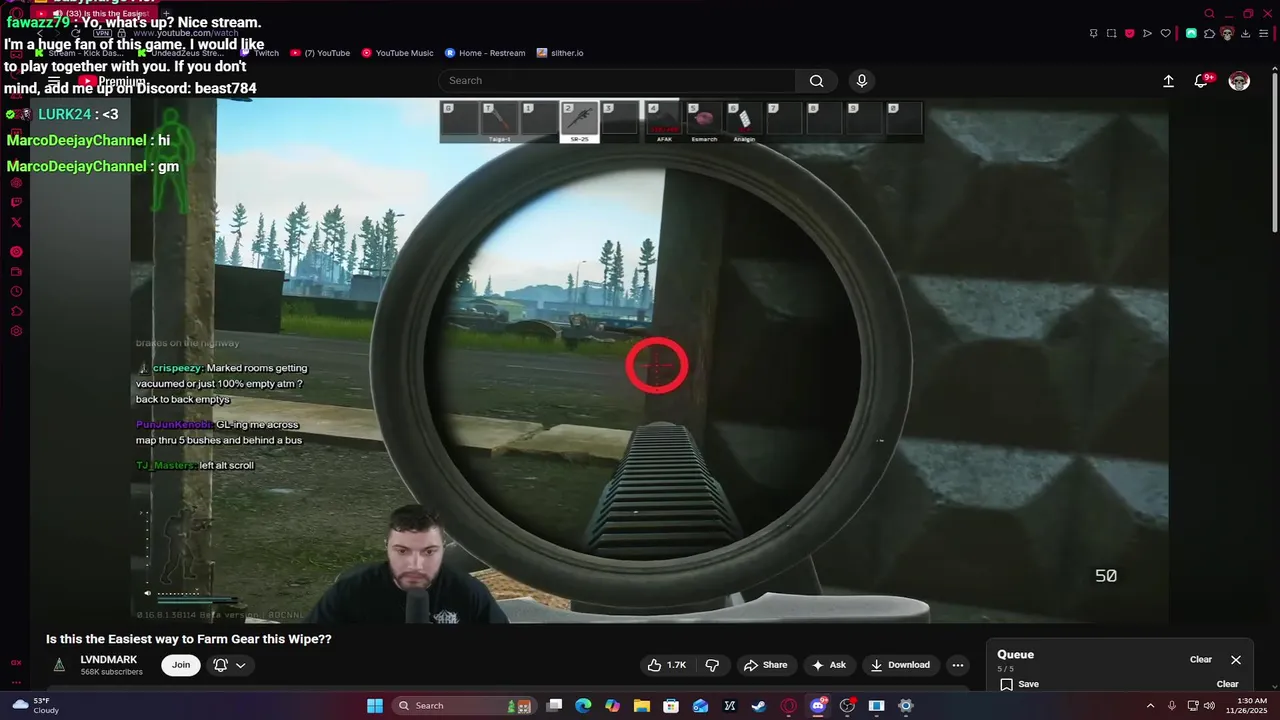Open Opera GX from taskbar
This screenshot has width=1280, height=720.
pos(789,706)
